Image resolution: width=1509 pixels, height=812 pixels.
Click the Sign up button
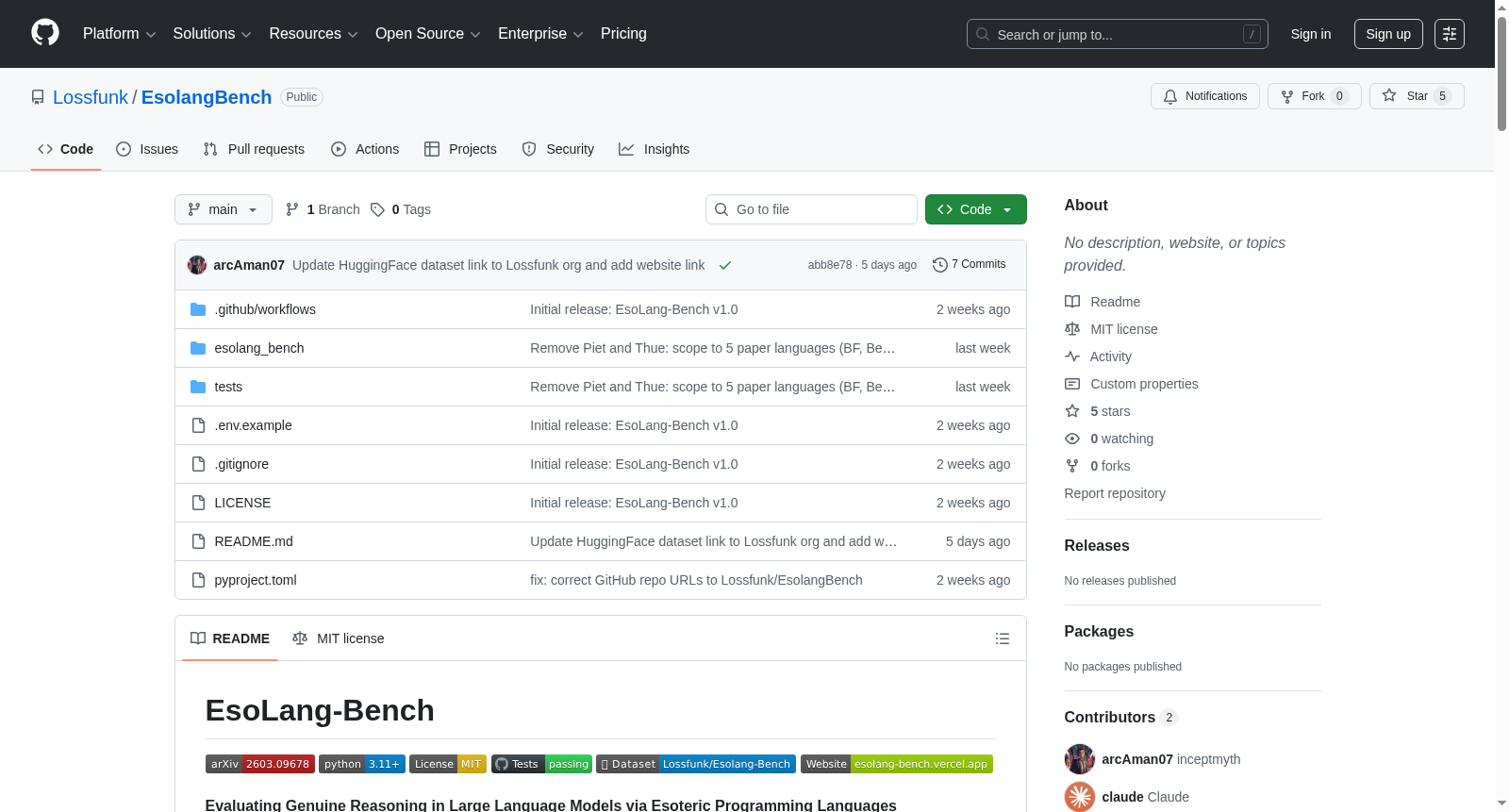(x=1388, y=34)
